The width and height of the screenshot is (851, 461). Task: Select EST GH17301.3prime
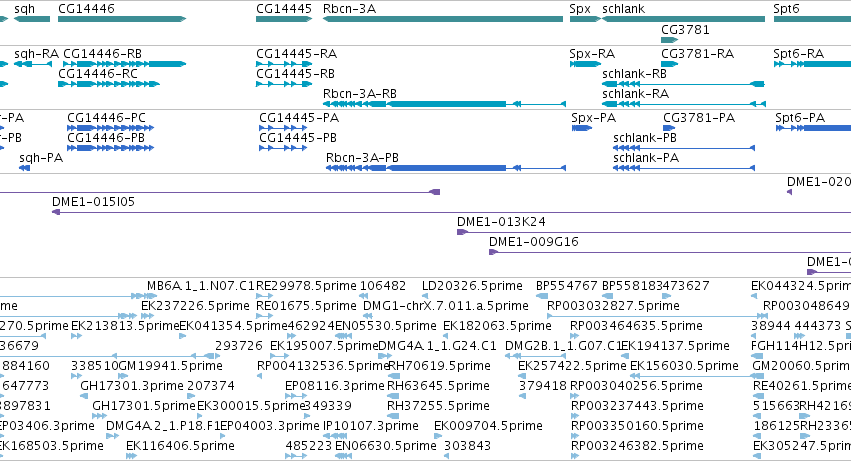132,386
